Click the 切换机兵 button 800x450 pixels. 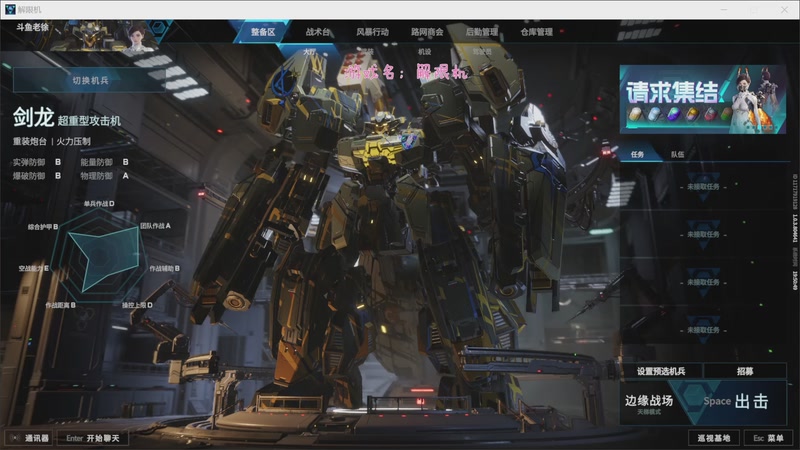coord(90,80)
